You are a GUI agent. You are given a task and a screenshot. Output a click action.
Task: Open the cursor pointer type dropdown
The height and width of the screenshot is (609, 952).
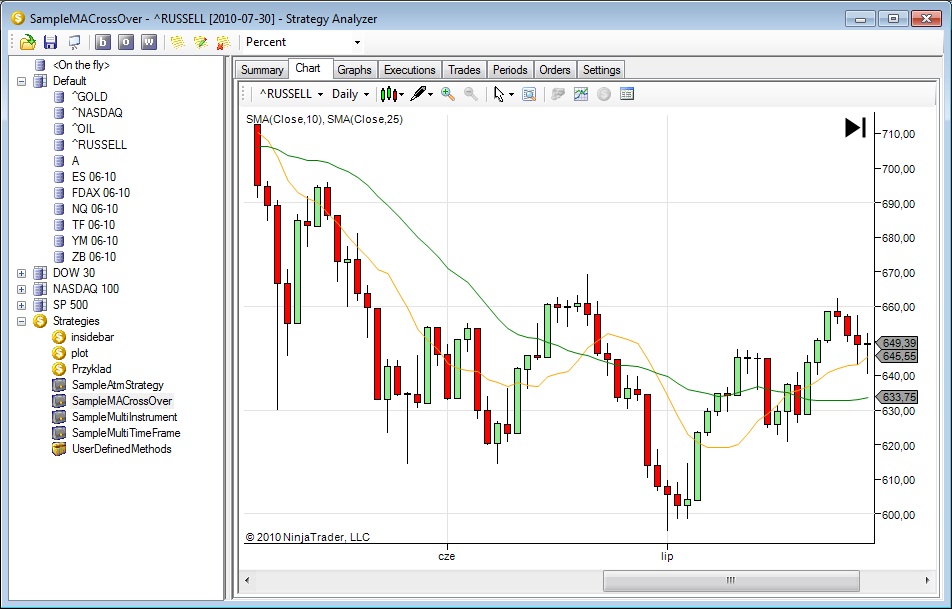pos(503,94)
